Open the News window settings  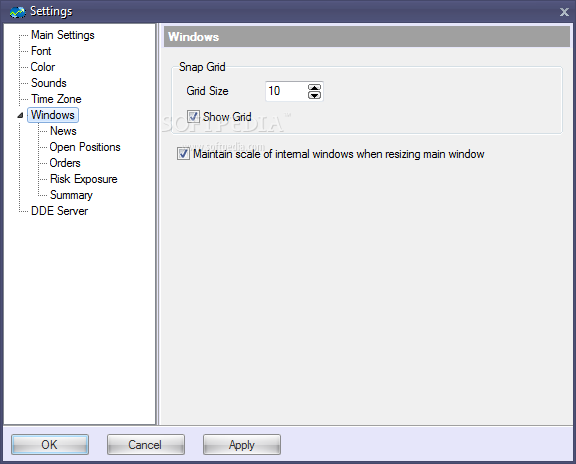[x=63, y=131]
